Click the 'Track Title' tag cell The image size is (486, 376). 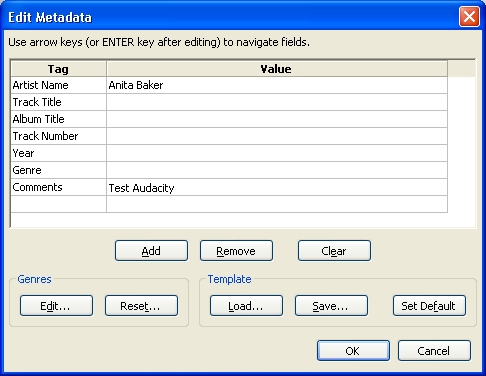point(59,102)
